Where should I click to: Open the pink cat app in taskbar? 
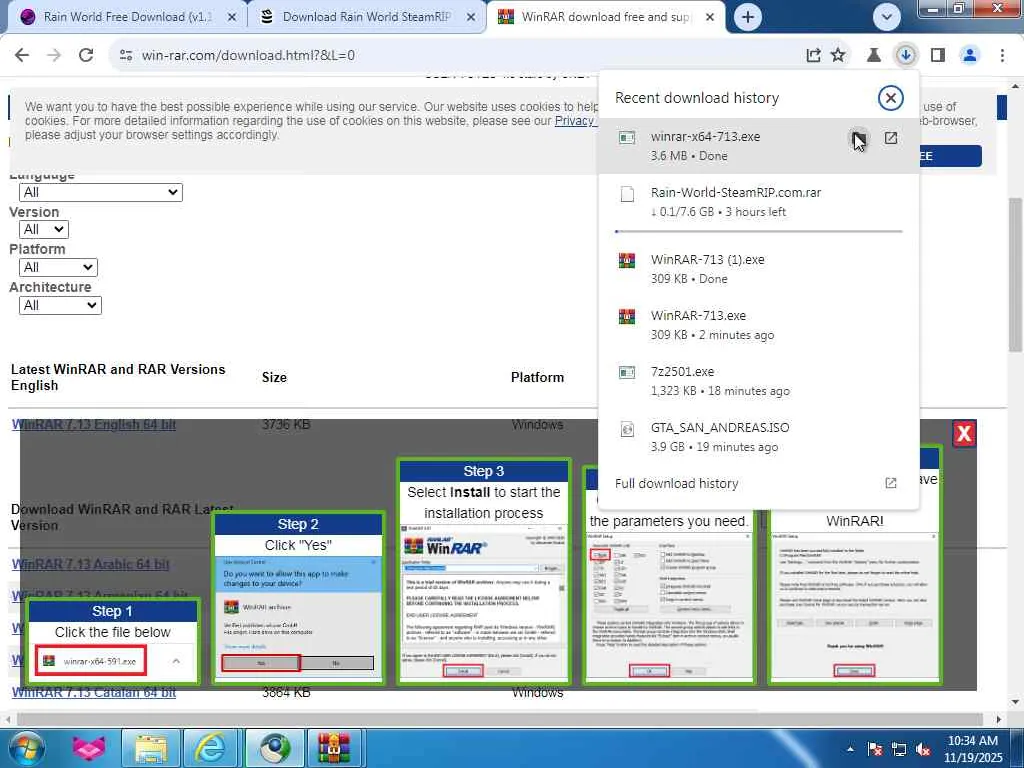pyautogui.click(x=89, y=748)
